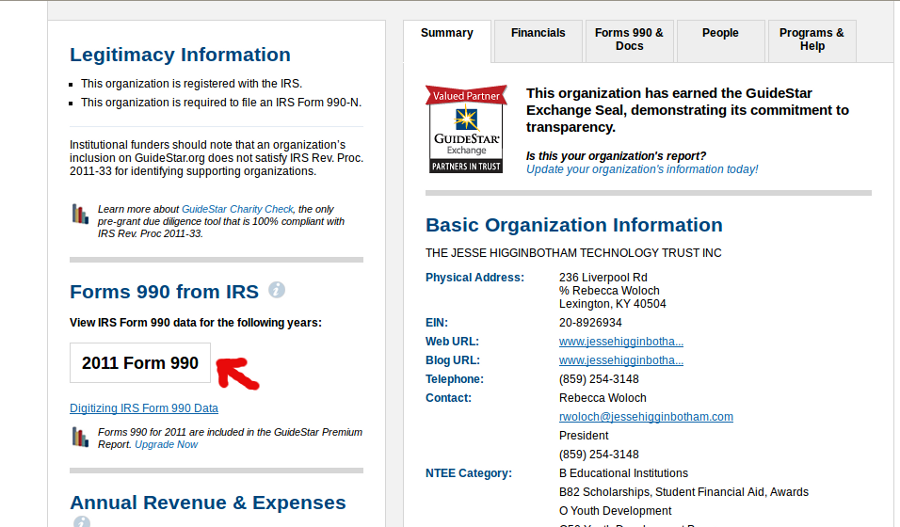The width and height of the screenshot is (900, 527).
Task: Click the 2011 Form 990 button
Action: (x=140, y=363)
